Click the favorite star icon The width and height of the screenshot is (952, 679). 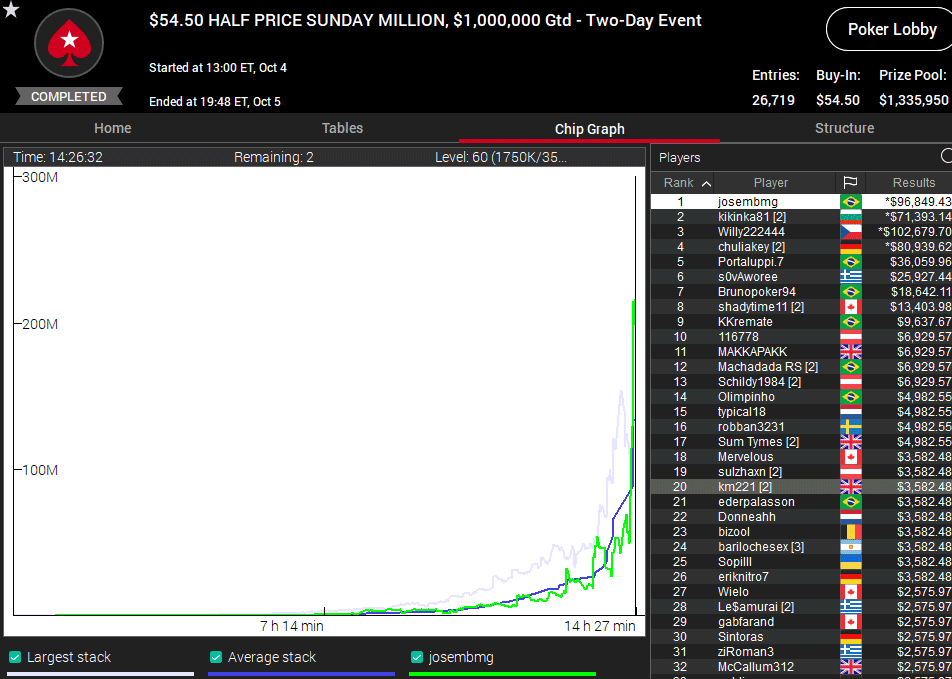(x=11, y=9)
